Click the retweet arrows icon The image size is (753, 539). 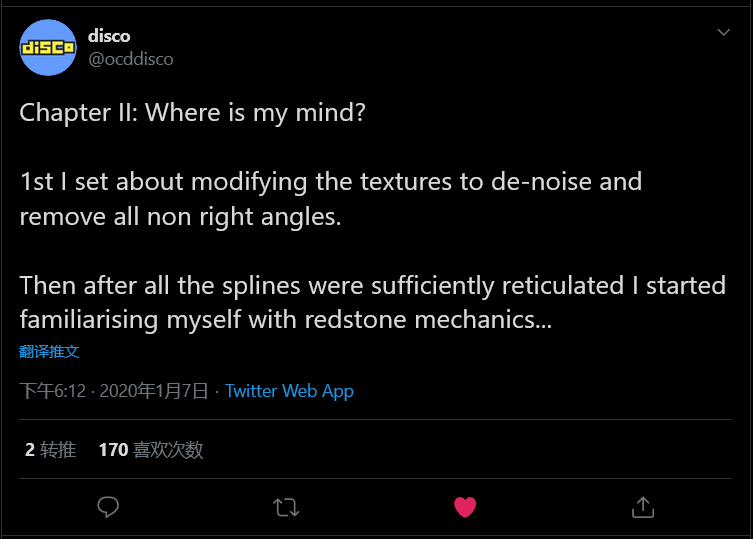point(286,507)
